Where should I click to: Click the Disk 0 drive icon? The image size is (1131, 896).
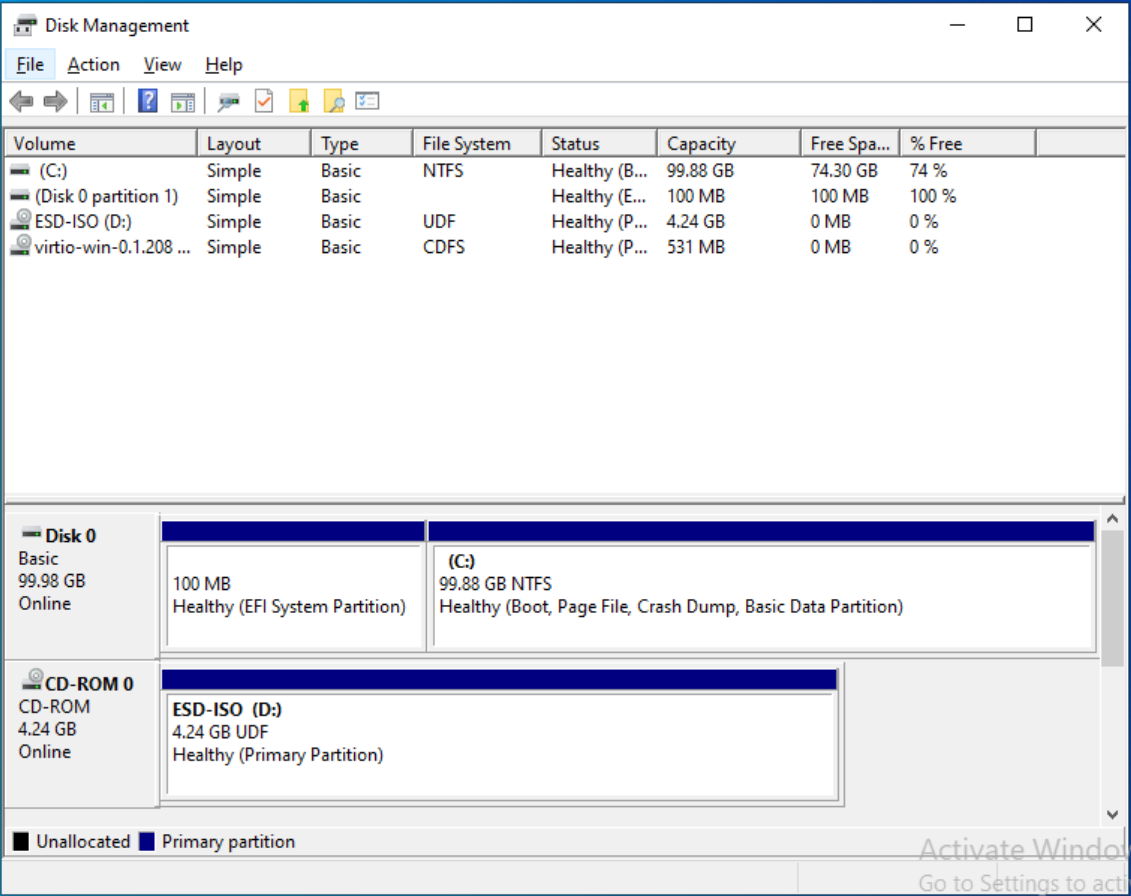pyautogui.click(x=30, y=535)
